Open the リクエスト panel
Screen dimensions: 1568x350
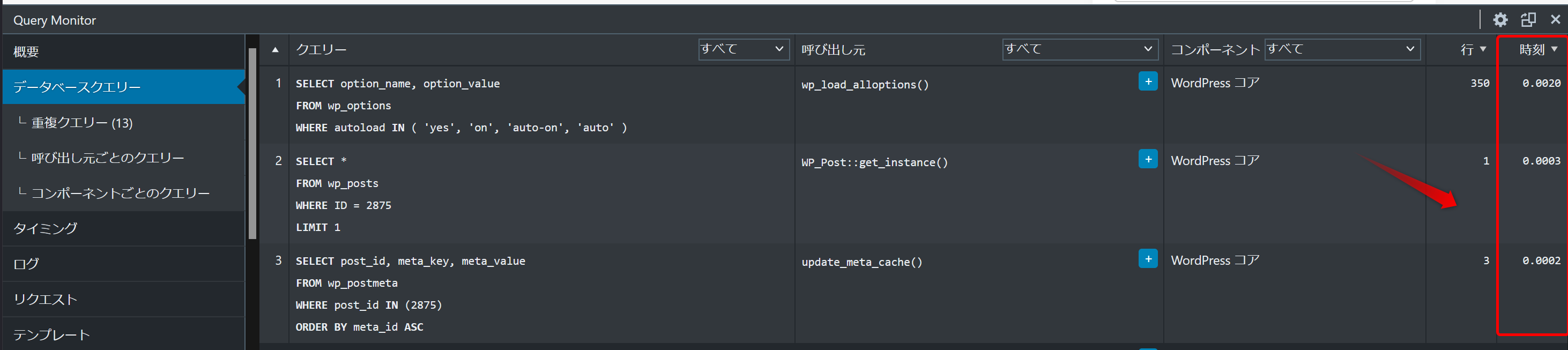click(124, 300)
